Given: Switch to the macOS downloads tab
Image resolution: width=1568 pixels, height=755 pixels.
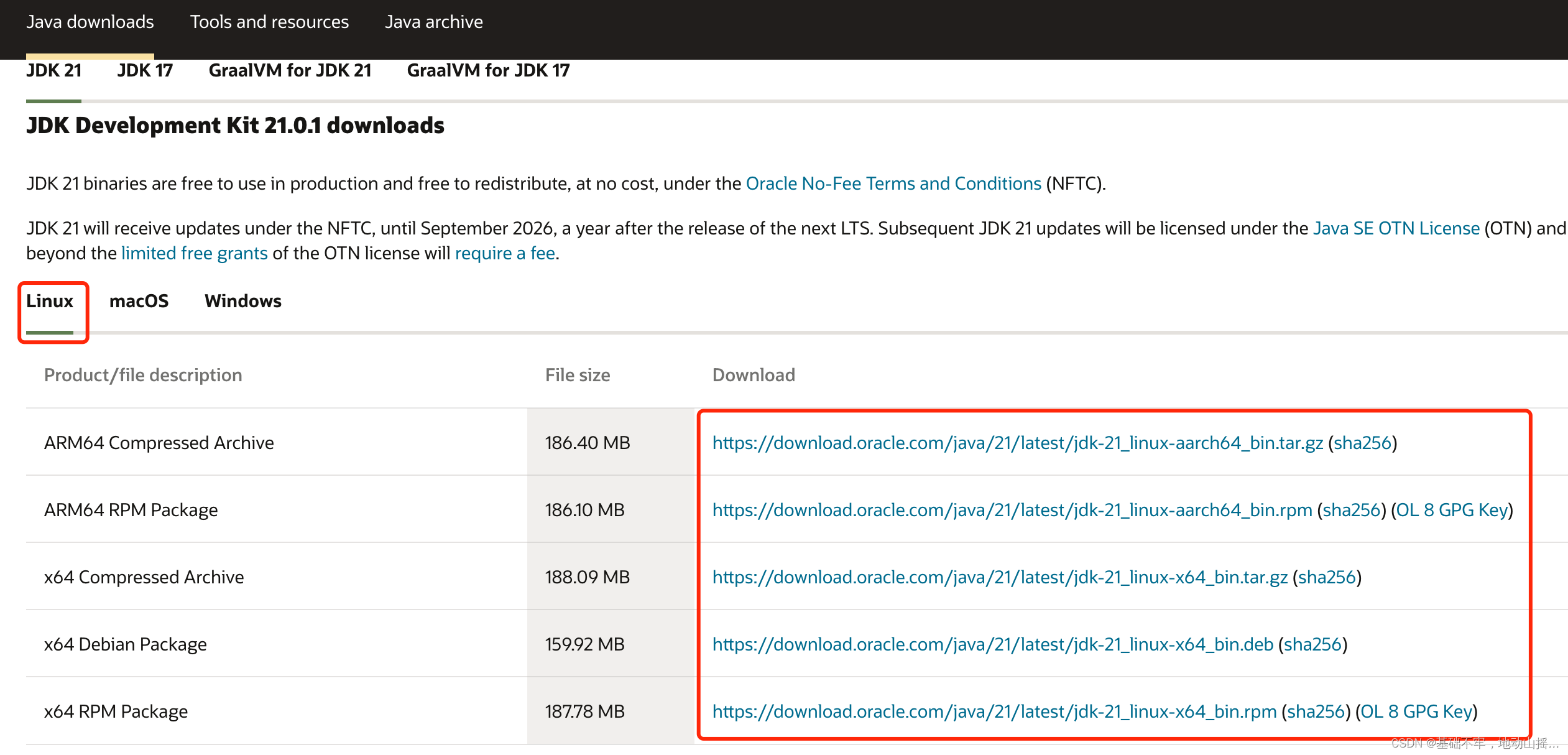Looking at the screenshot, I should click(139, 301).
